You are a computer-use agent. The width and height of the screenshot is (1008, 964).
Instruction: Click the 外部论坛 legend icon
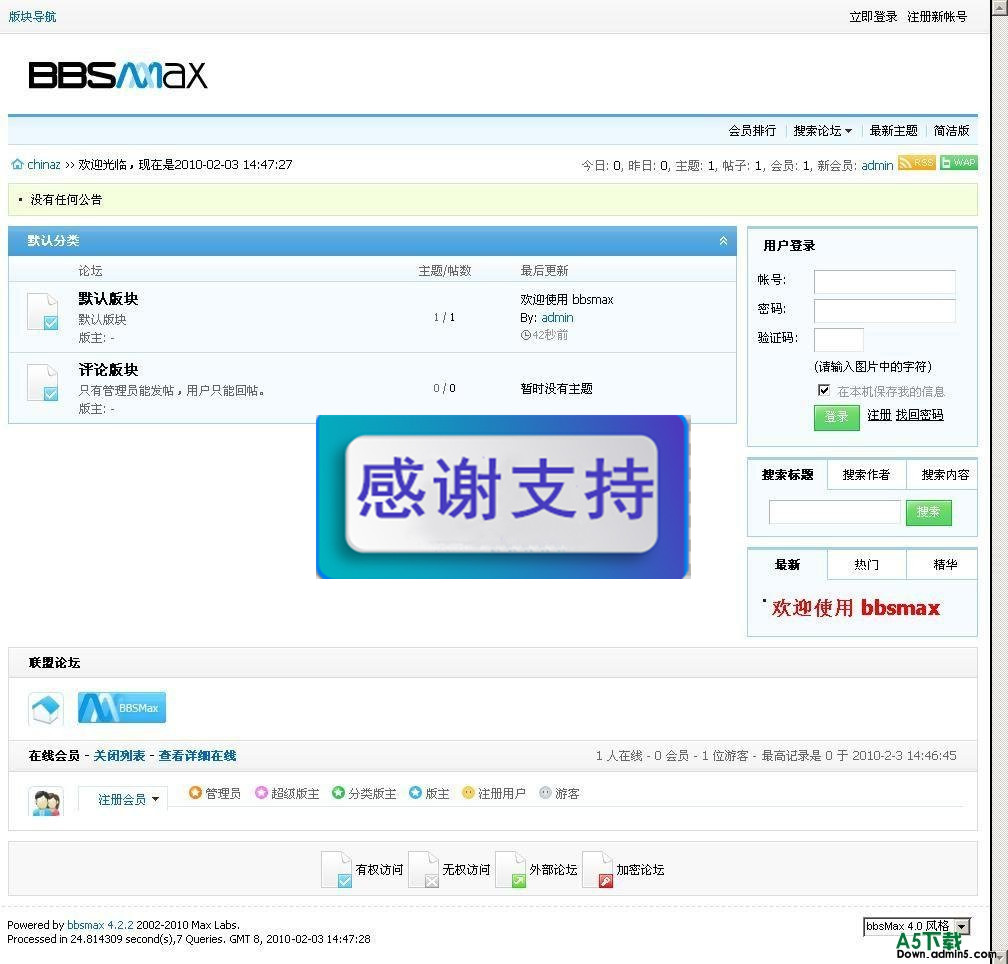pos(510,870)
